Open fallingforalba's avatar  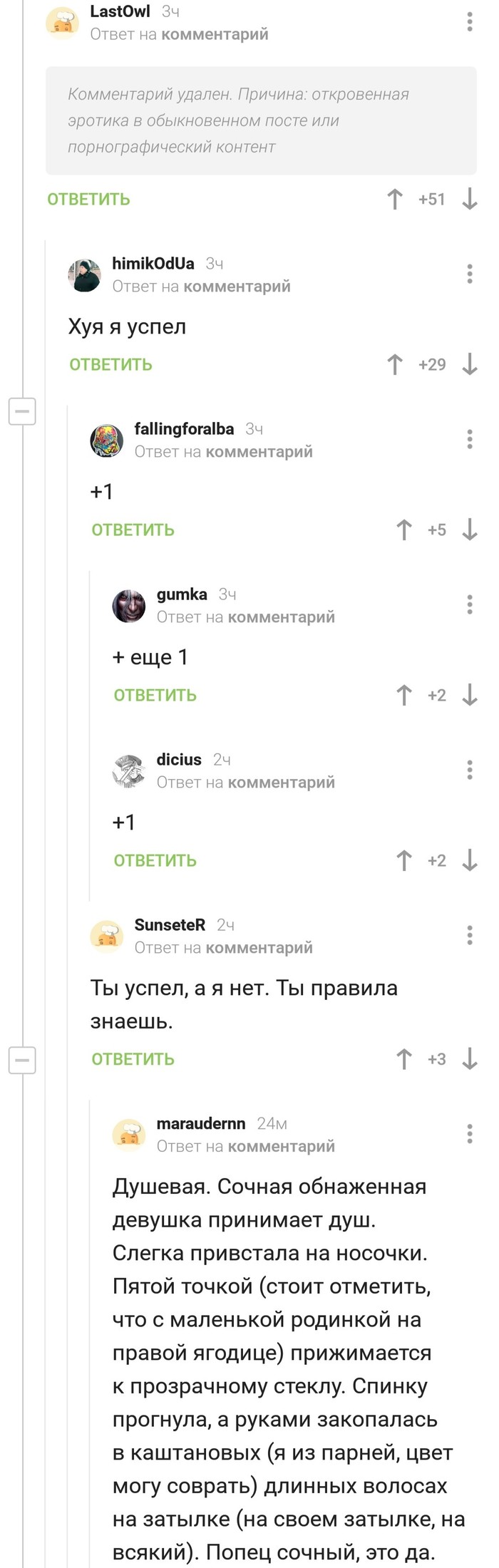107,440
